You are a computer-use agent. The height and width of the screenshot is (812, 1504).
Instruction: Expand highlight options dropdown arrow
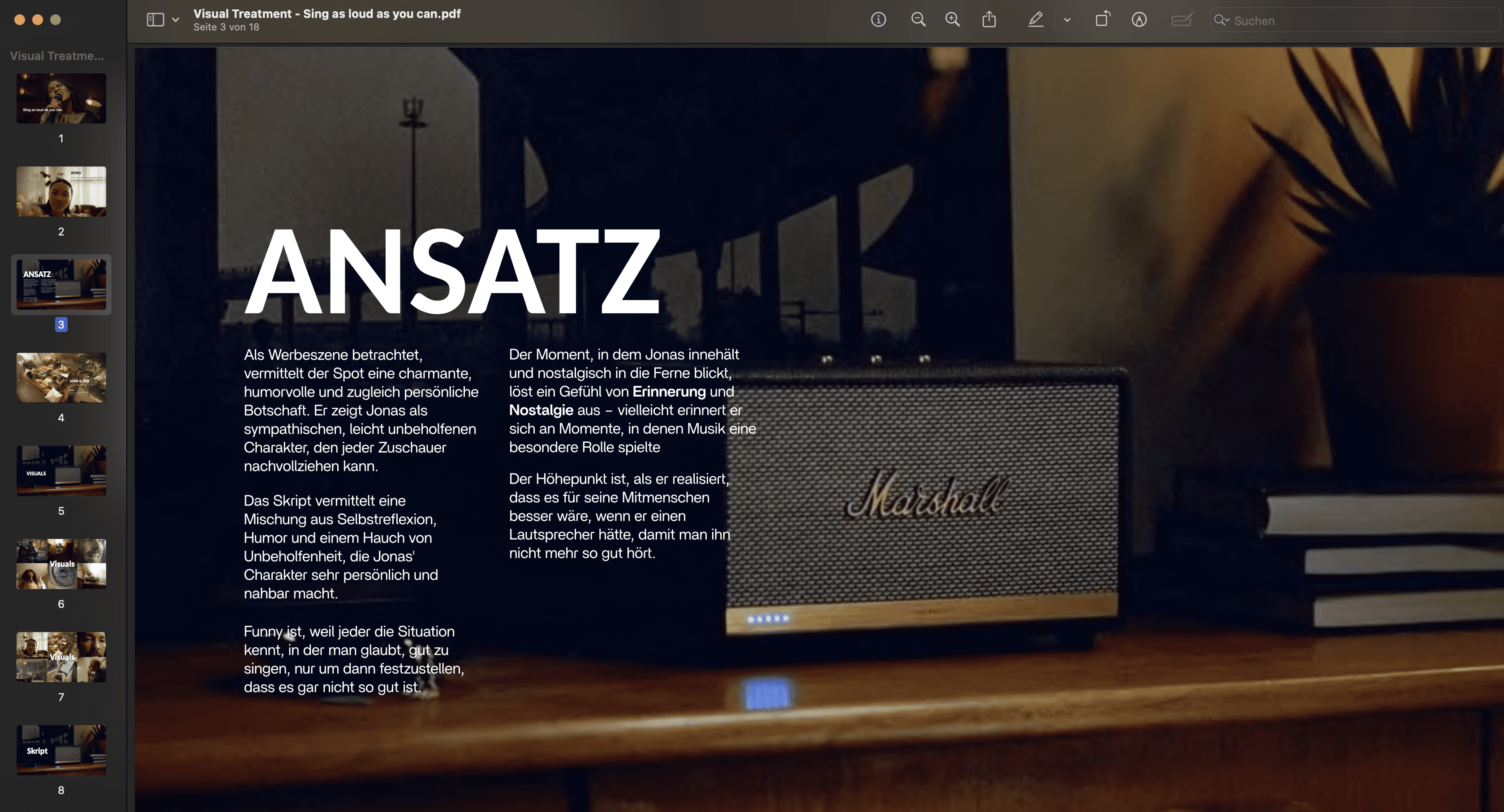(x=1067, y=20)
